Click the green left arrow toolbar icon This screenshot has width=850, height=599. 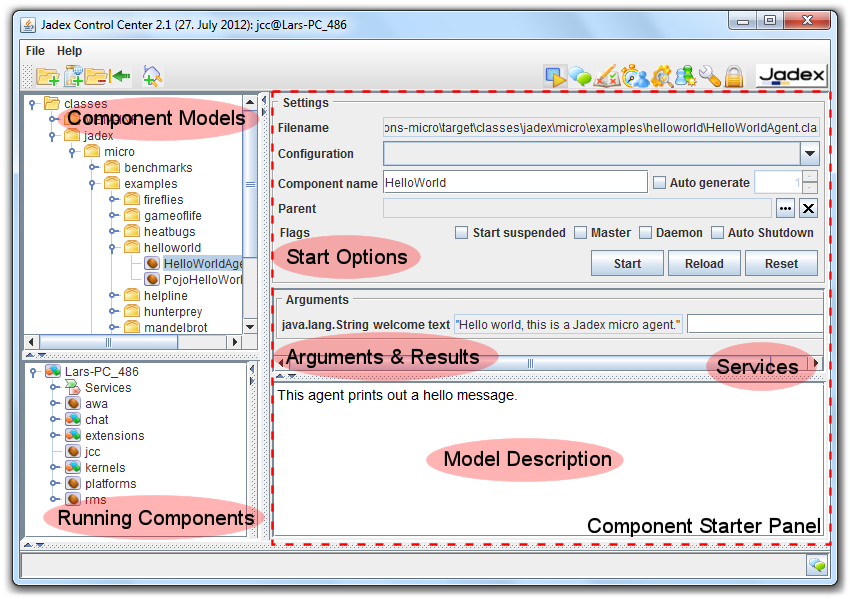point(121,76)
